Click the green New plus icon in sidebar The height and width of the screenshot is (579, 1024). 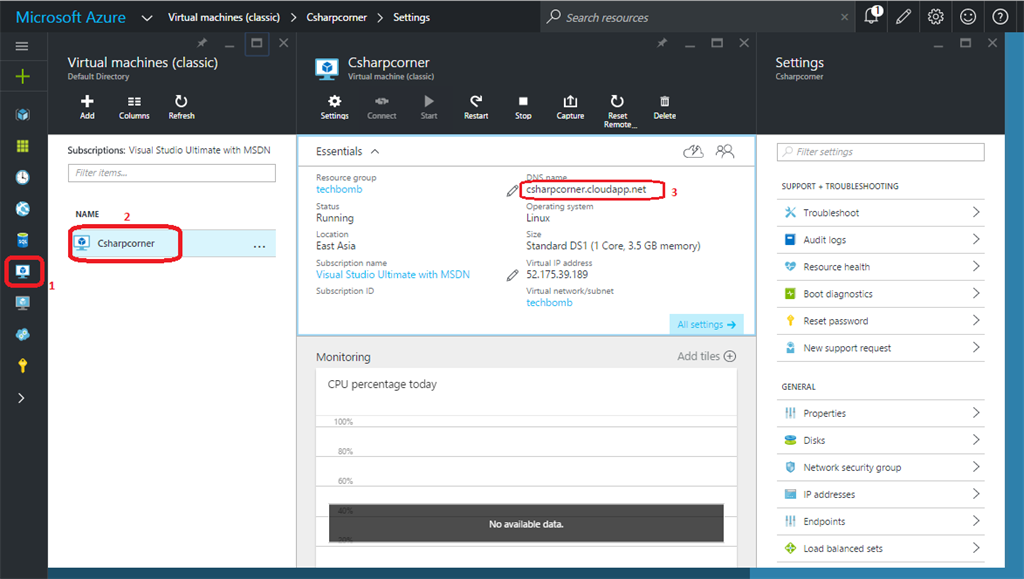pos(22,77)
